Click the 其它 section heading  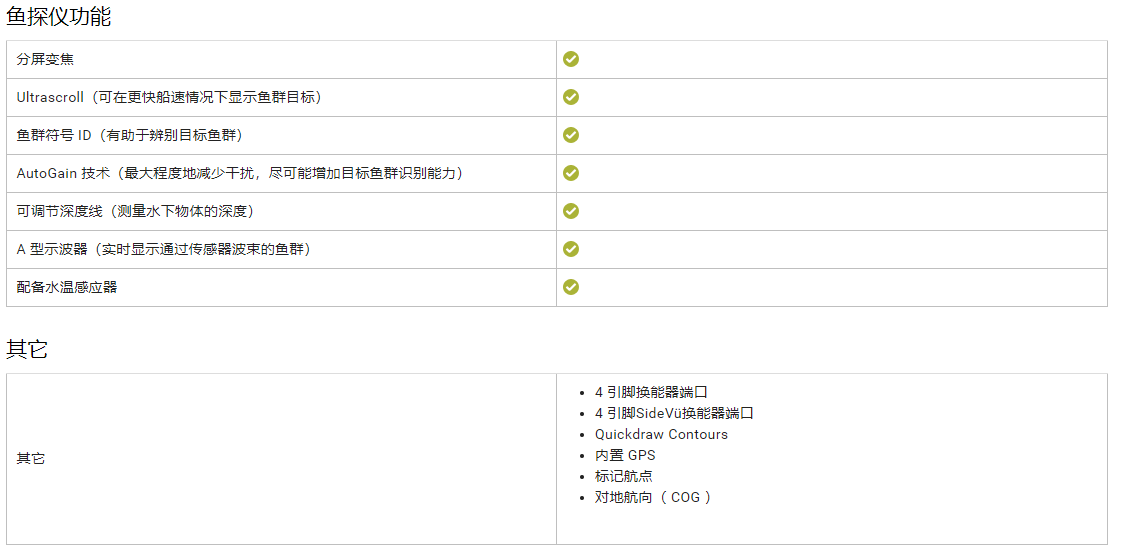point(27,349)
